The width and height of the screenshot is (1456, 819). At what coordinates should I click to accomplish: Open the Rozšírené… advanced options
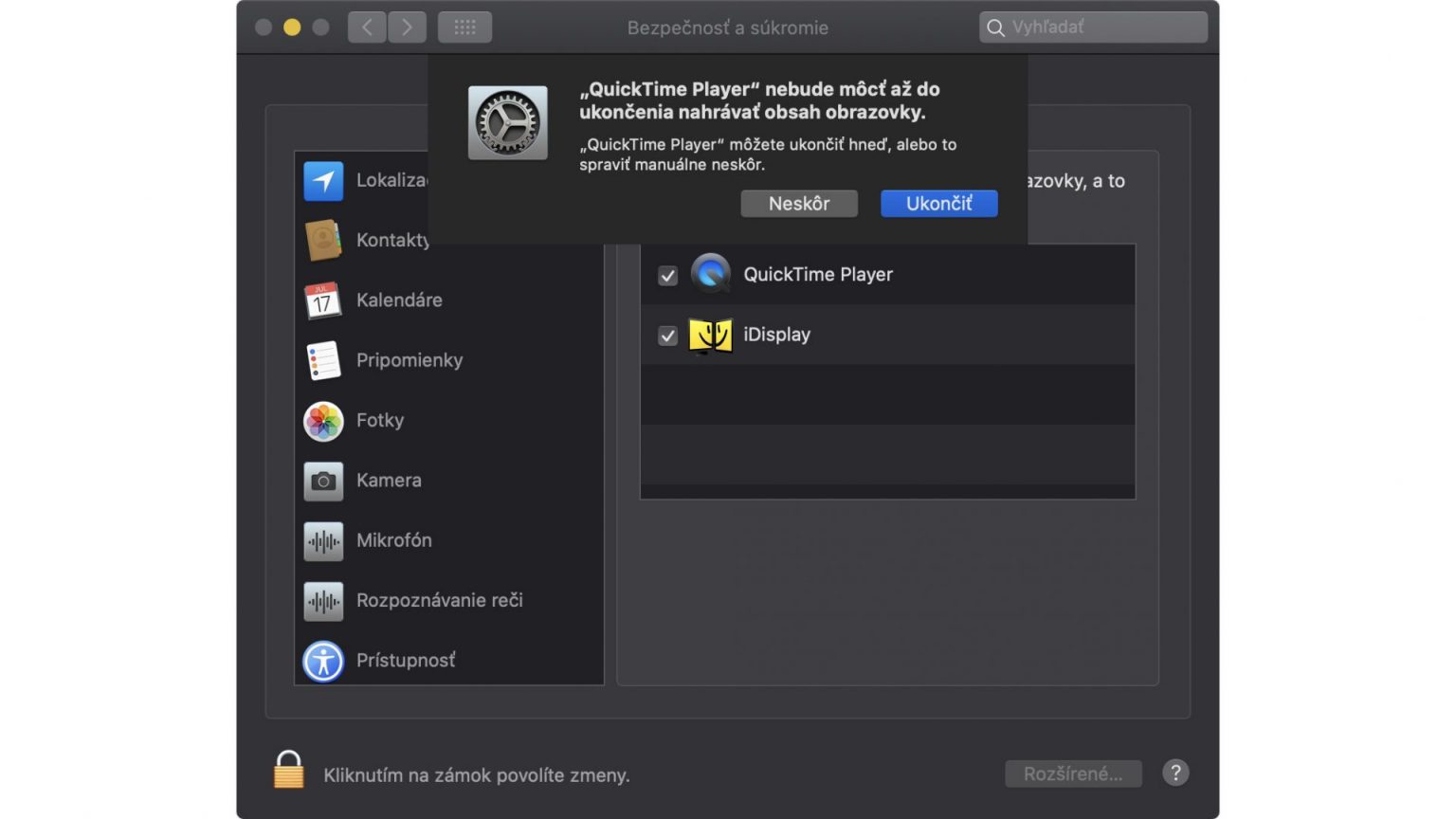(1073, 773)
